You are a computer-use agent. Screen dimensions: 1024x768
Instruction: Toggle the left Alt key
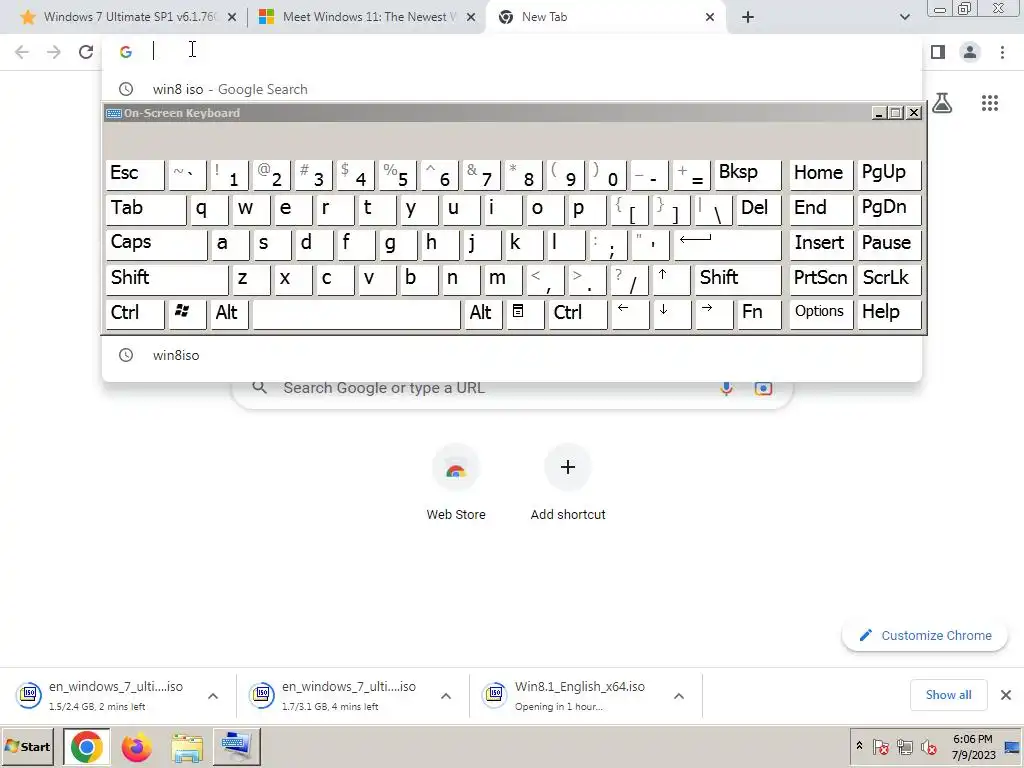(229, 314)
